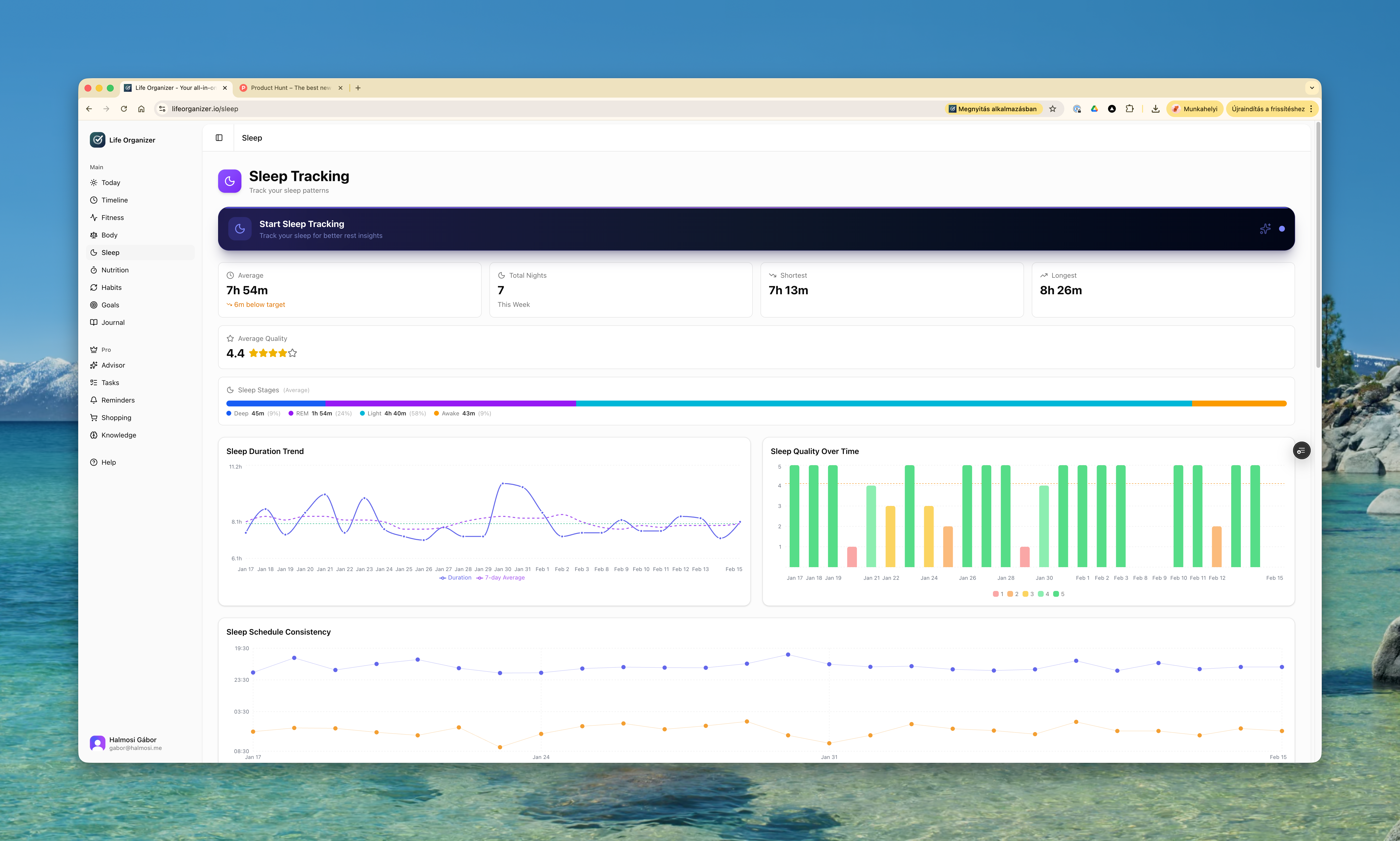This screenshot has width=1400, height=841.
Task: Open Chrome three-dot update menu
Action: pyautogui.click(x=1311, y=109)
